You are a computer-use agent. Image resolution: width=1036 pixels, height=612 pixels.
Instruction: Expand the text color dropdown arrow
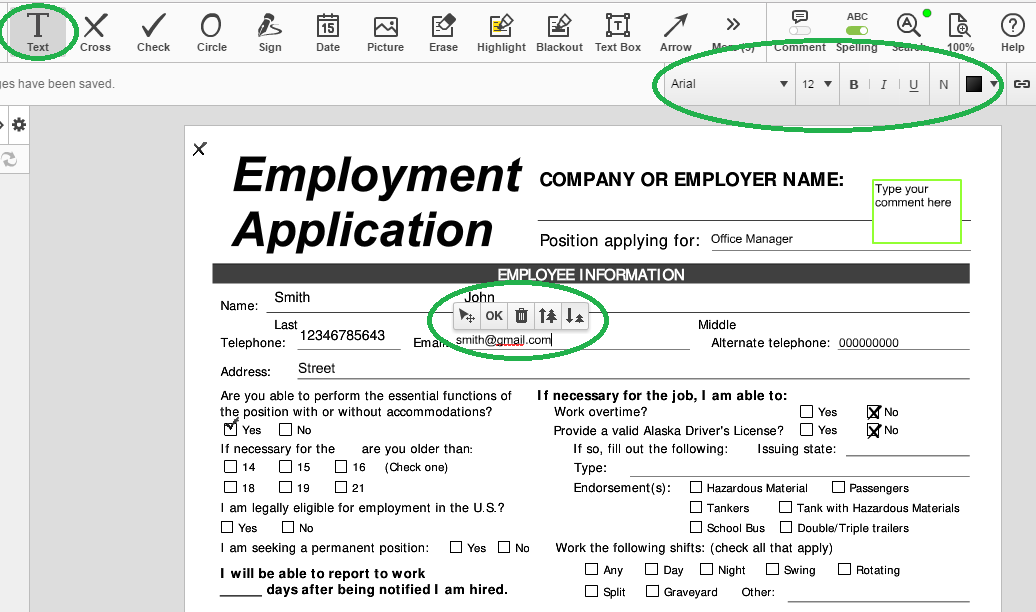[x=994, y=84]
